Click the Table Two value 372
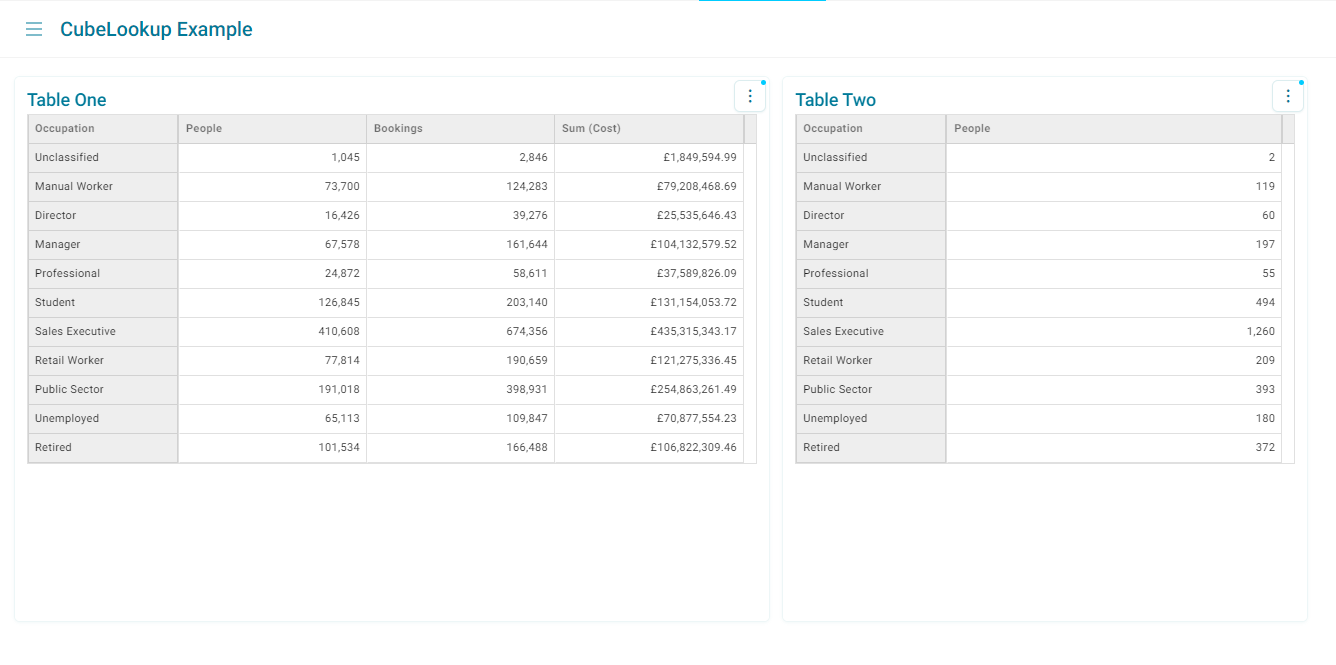 click(1114, 448)
